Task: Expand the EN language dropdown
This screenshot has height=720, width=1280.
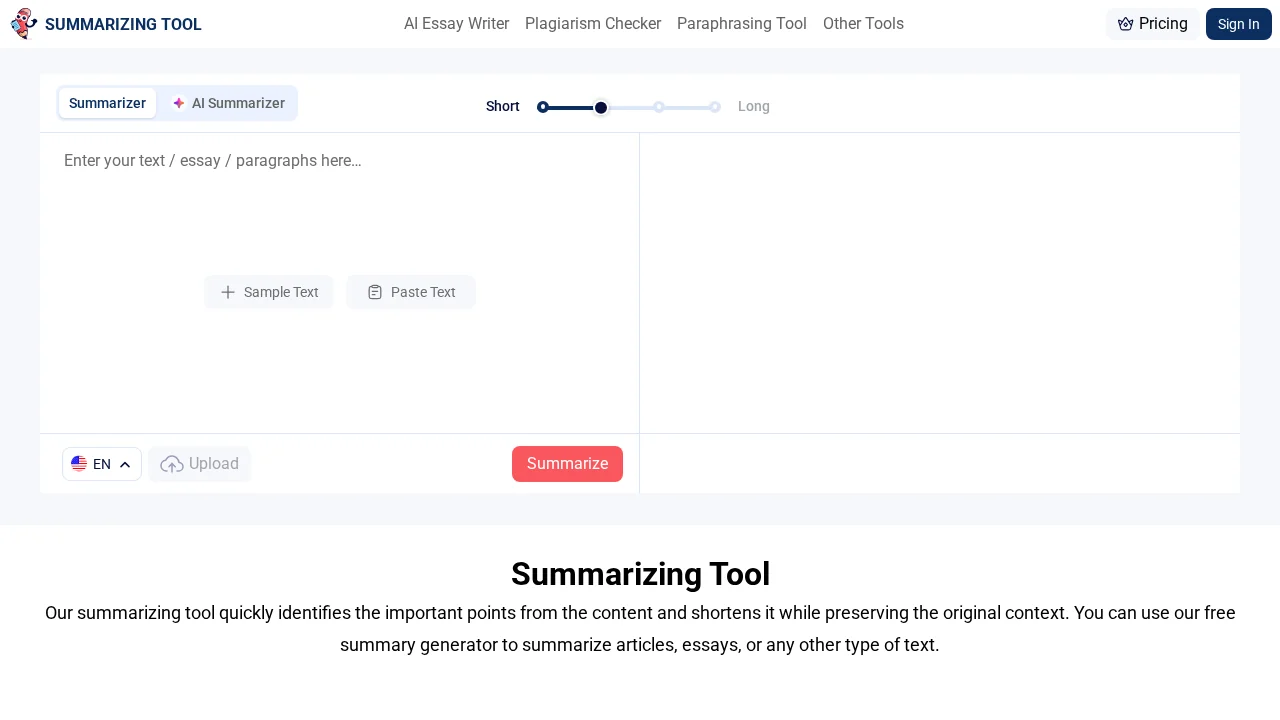Action: tap(101, 463)
